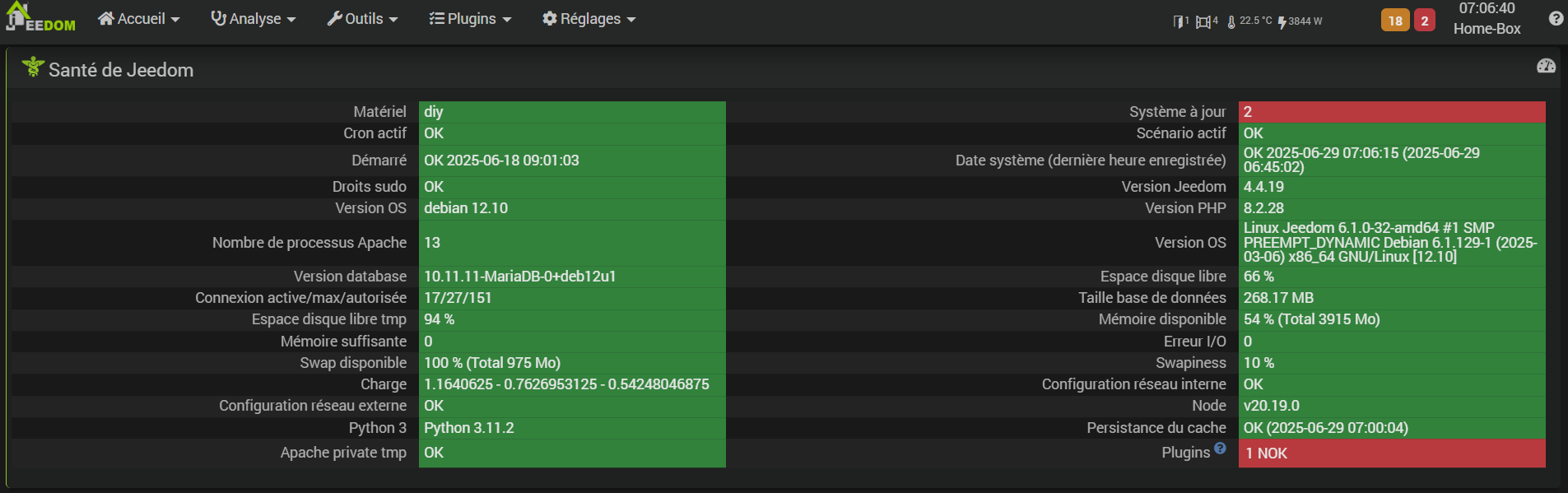Click the Home-Box name in the navbar
The height and width of the screenshot is (493, 1568).
coord(1487,29)
